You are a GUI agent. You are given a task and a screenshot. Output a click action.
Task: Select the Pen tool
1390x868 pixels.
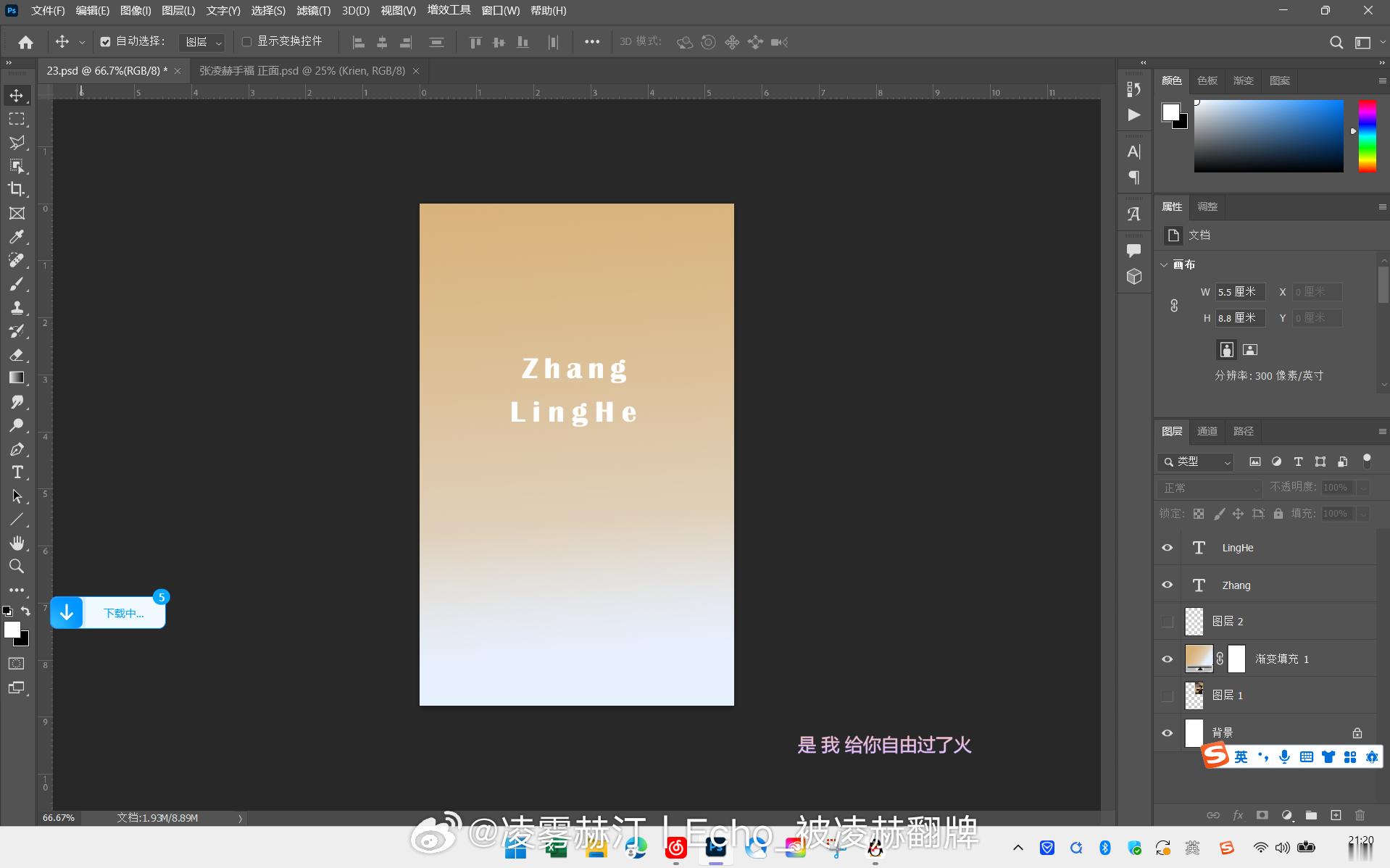[x=17, y=449]
